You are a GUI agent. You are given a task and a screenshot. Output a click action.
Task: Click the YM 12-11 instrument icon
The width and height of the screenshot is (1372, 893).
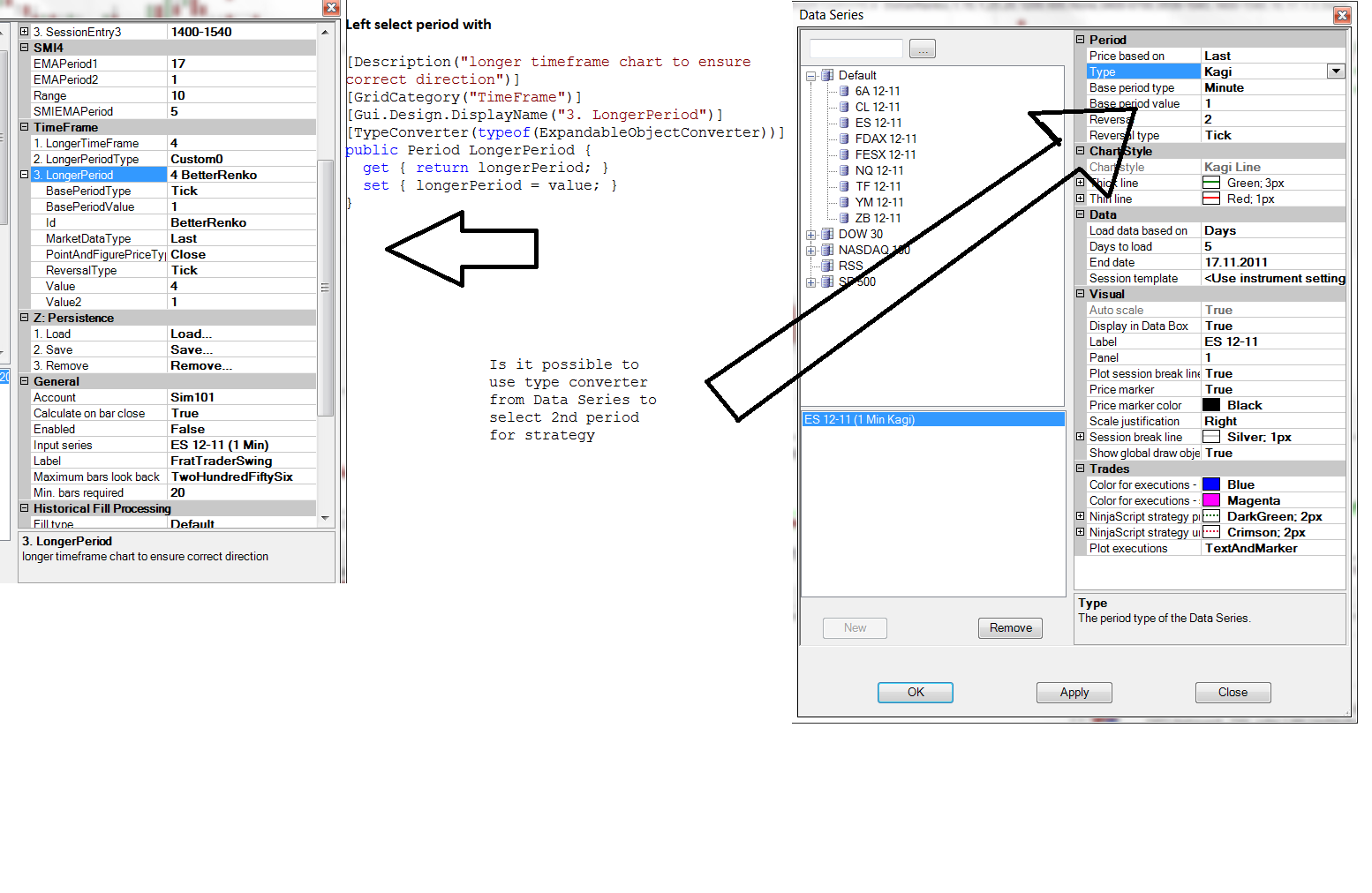click(844, 202)
